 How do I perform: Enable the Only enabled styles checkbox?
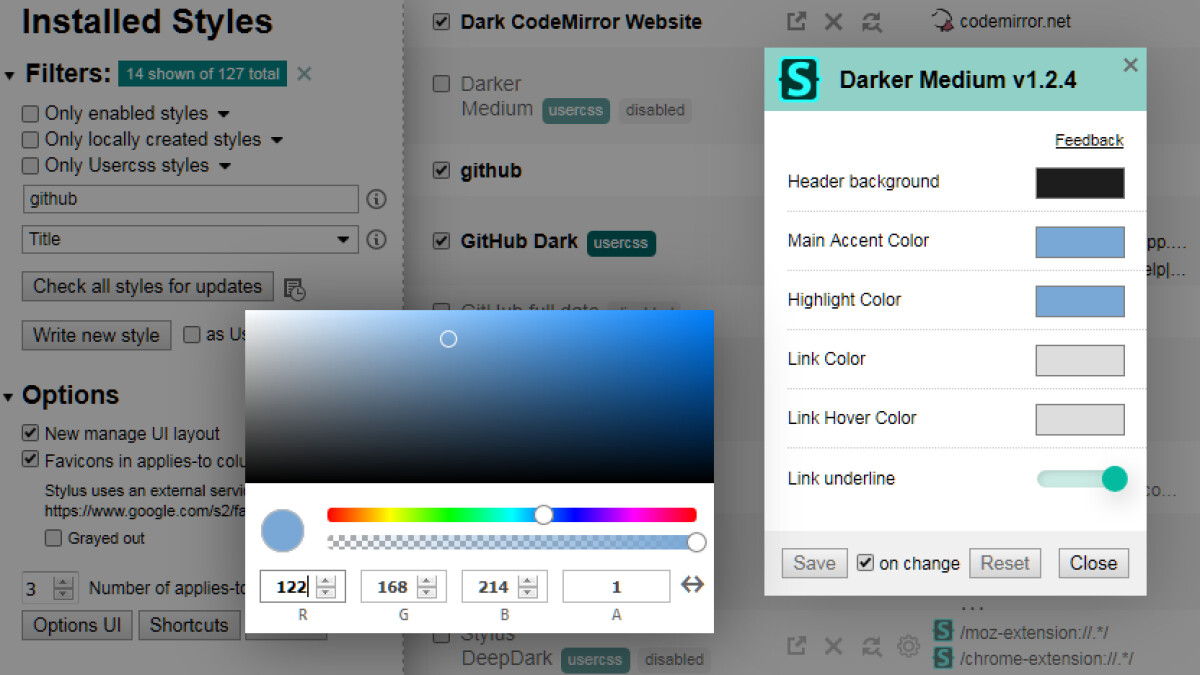coord(31,114)
